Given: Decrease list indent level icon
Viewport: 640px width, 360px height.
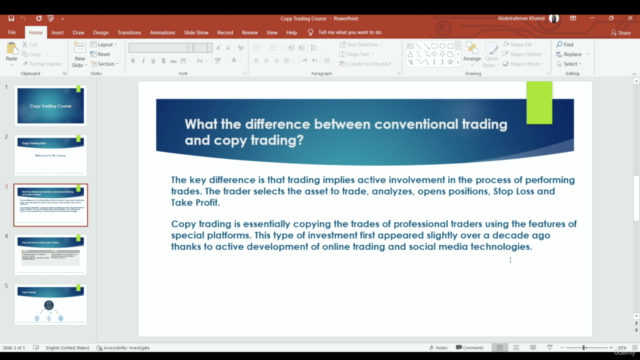Looking at the screenshot, I should (291, 48).
